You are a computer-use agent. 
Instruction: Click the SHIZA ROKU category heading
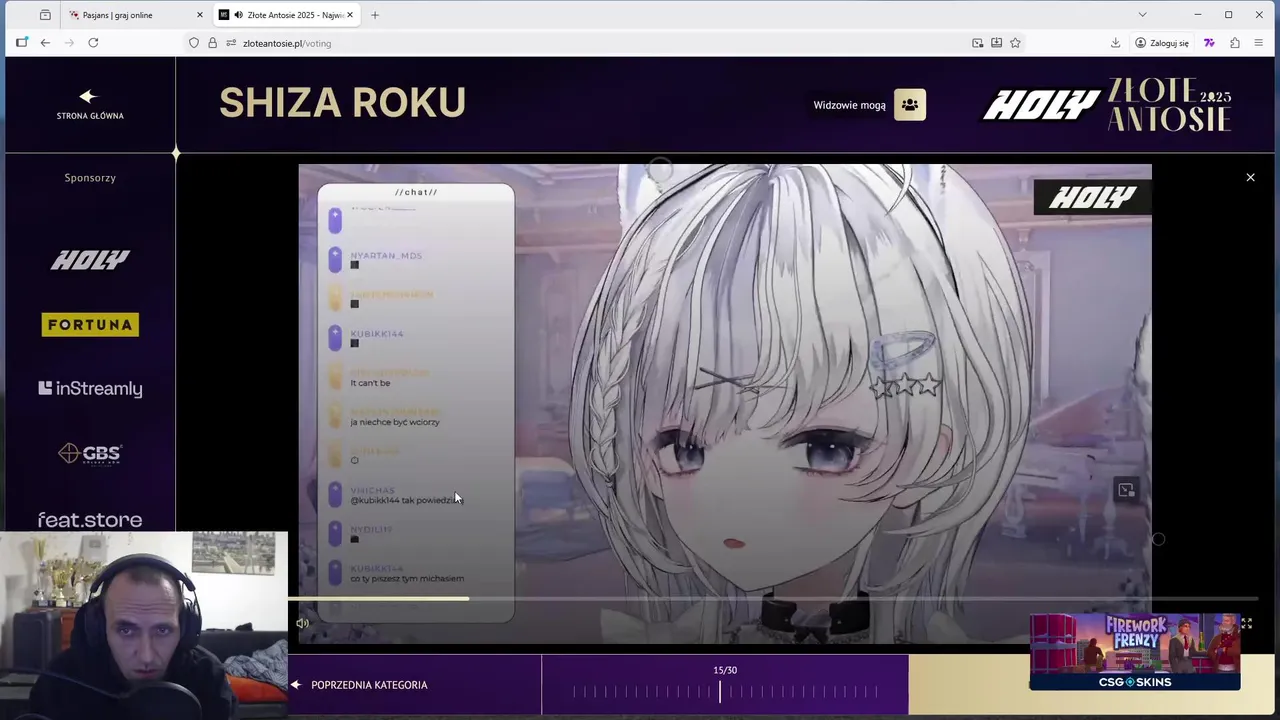coord(342,102)
